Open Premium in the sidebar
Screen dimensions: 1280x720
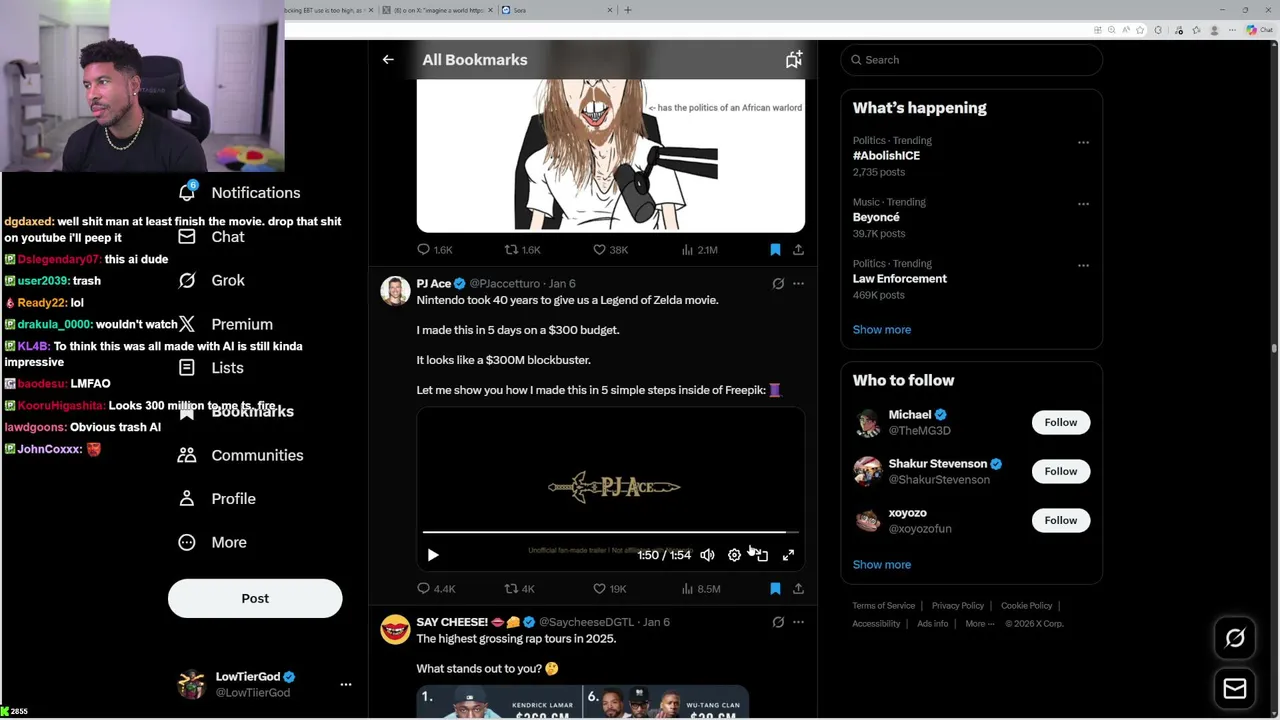click(225, 324)
